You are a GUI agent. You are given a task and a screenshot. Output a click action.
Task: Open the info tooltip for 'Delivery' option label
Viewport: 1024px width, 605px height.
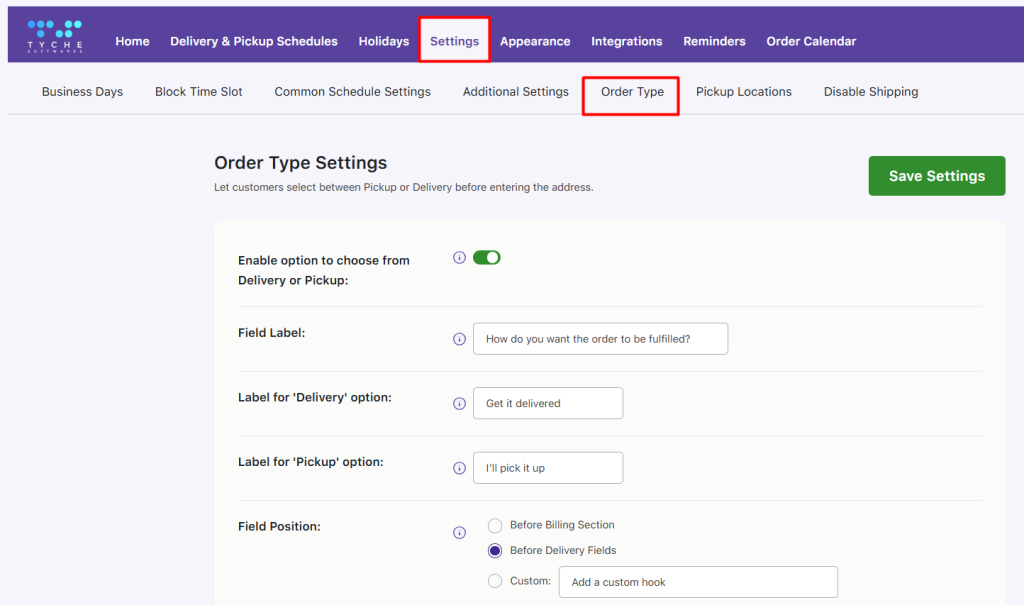click(x=459, y=403)
